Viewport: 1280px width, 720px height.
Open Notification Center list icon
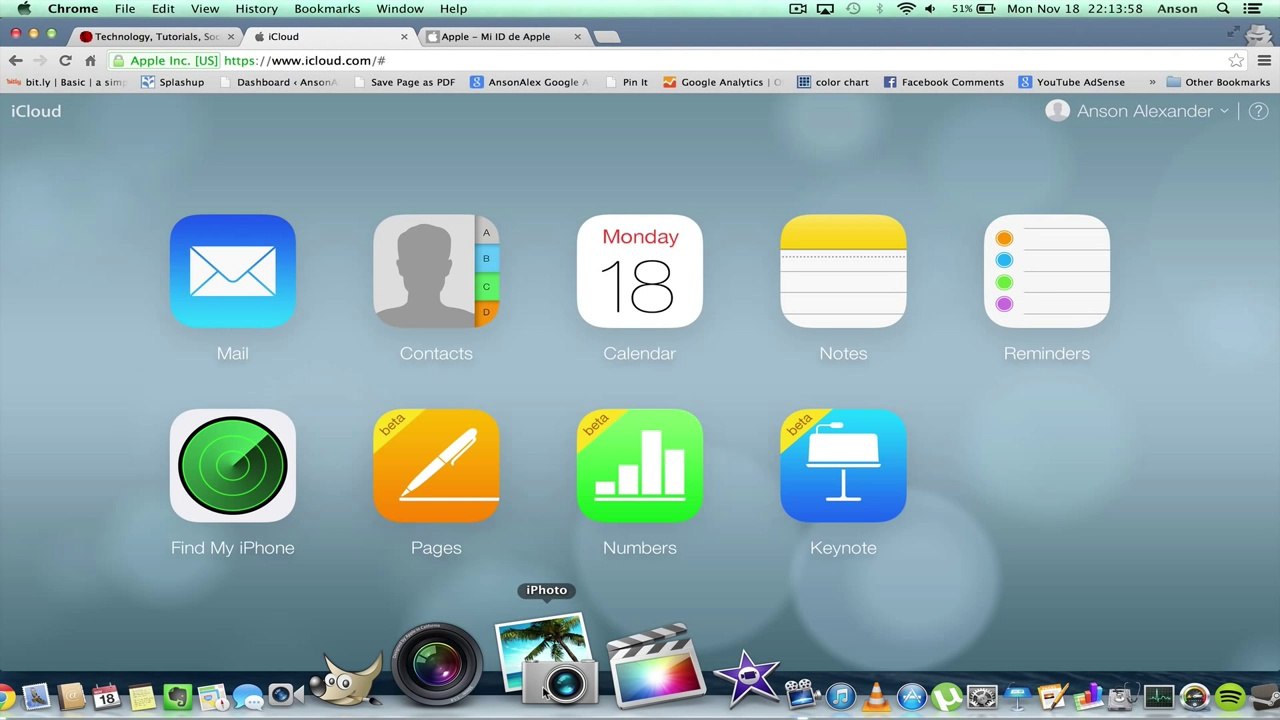[x=1252, y=9]
